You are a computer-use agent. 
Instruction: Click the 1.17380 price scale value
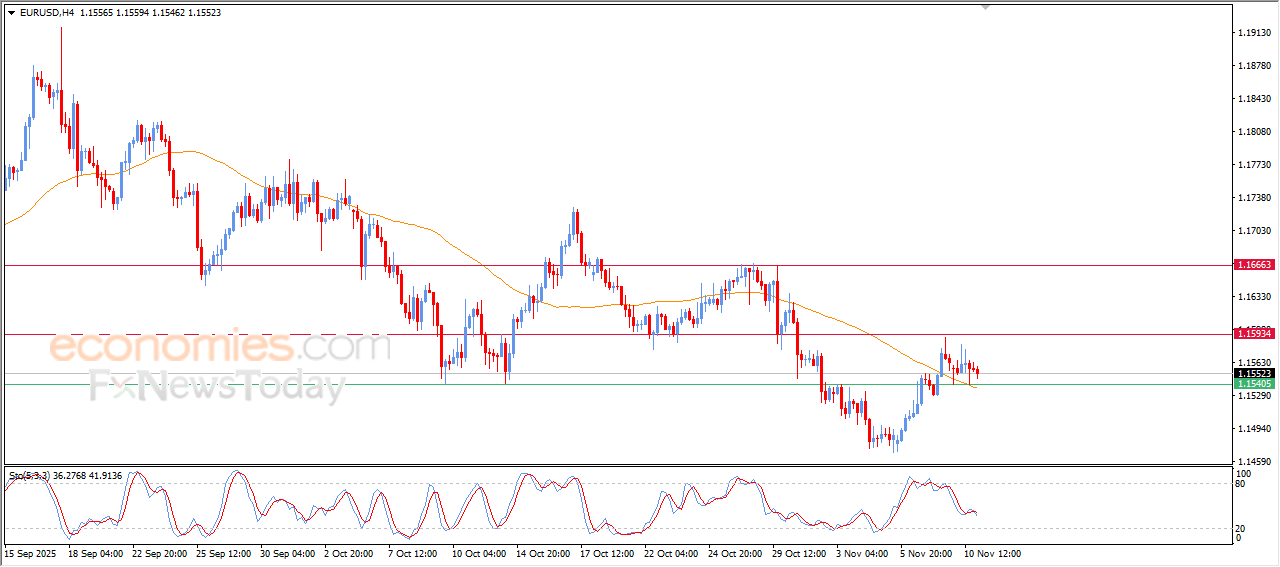tap(1254, 198)
